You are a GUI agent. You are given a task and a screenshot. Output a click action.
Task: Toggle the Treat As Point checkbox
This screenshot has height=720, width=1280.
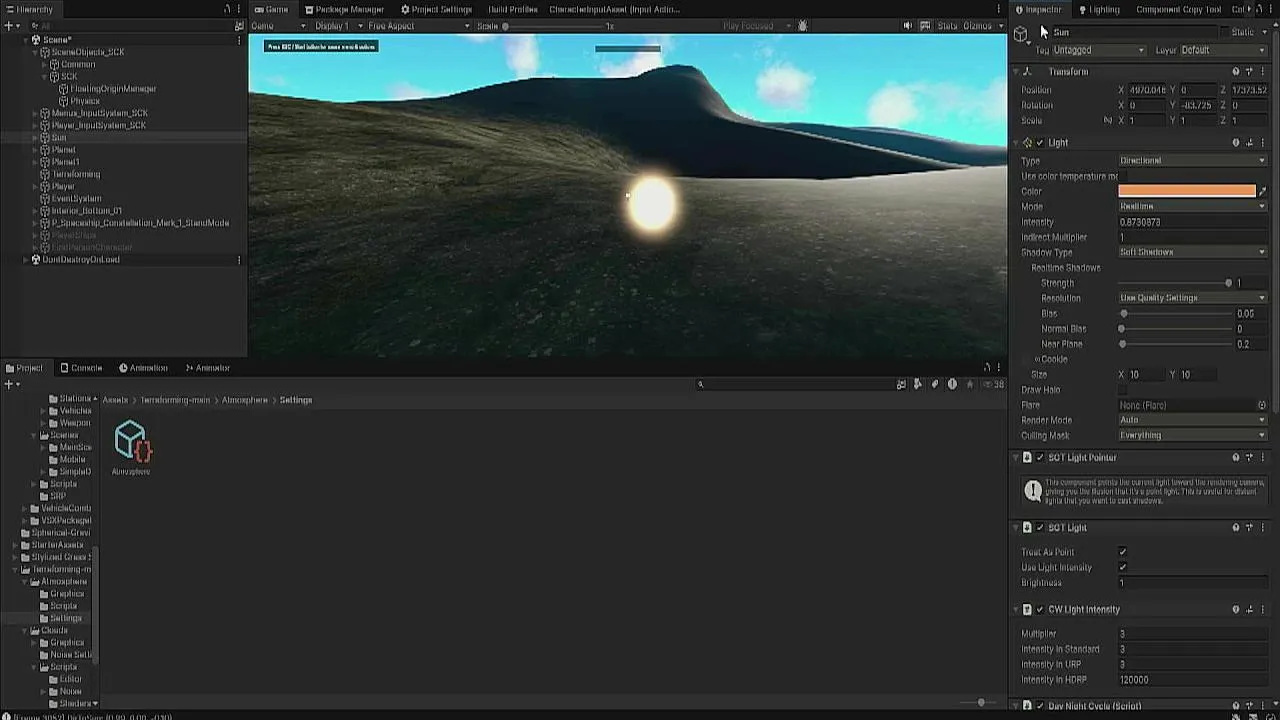pos(1123,552)
